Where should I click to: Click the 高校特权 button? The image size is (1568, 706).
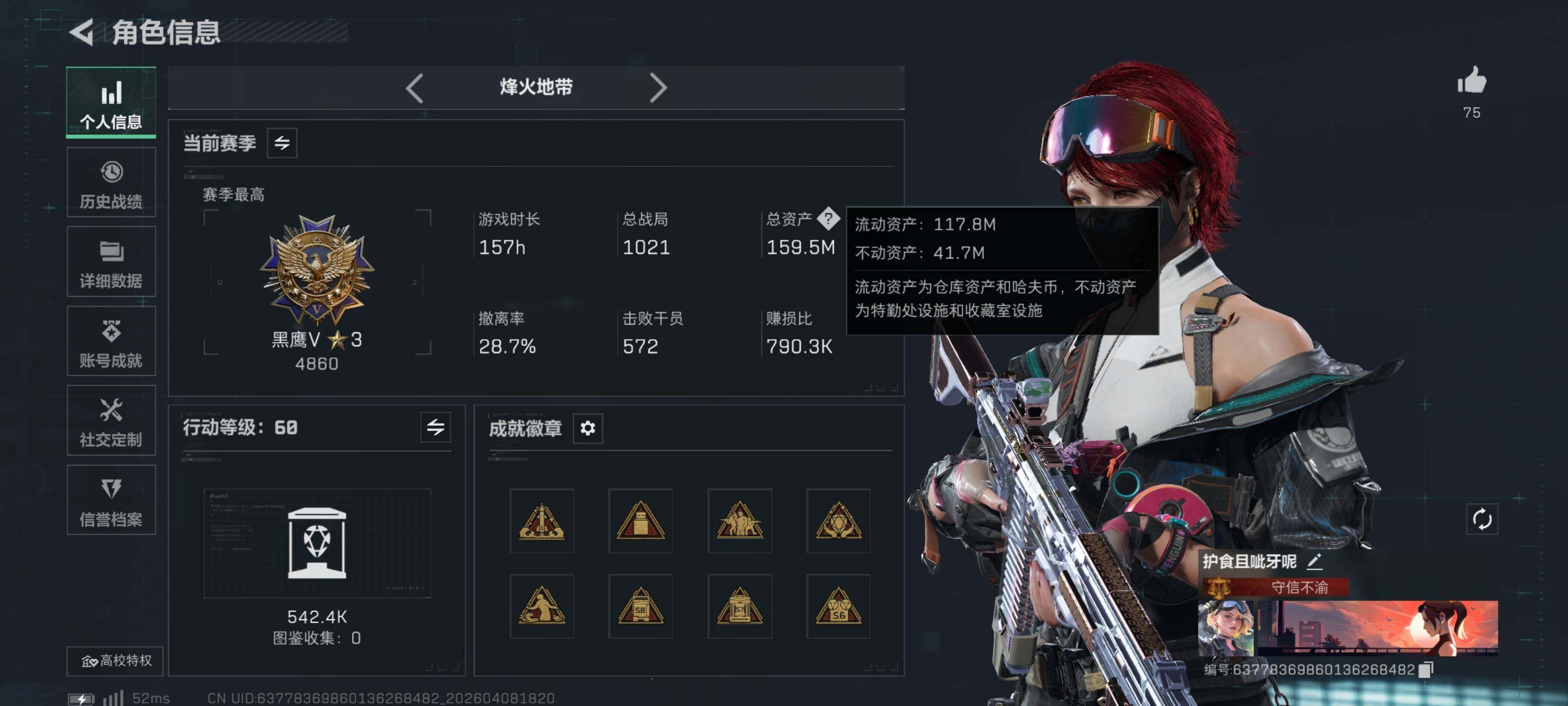(115, 660)
